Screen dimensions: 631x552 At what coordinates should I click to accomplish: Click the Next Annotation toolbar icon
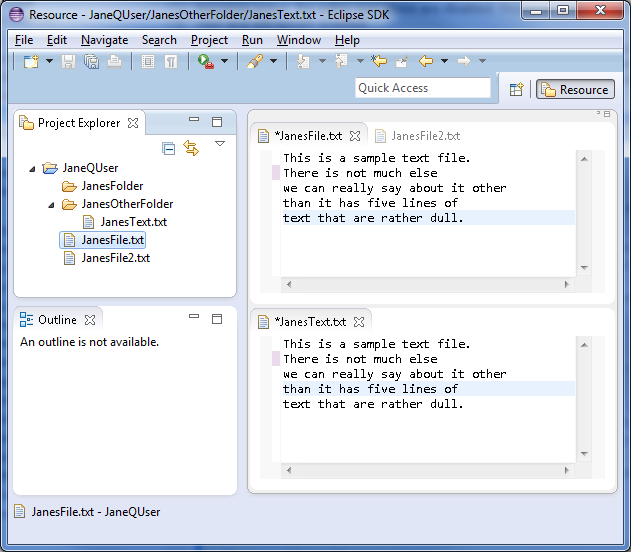tap(303, 61)
